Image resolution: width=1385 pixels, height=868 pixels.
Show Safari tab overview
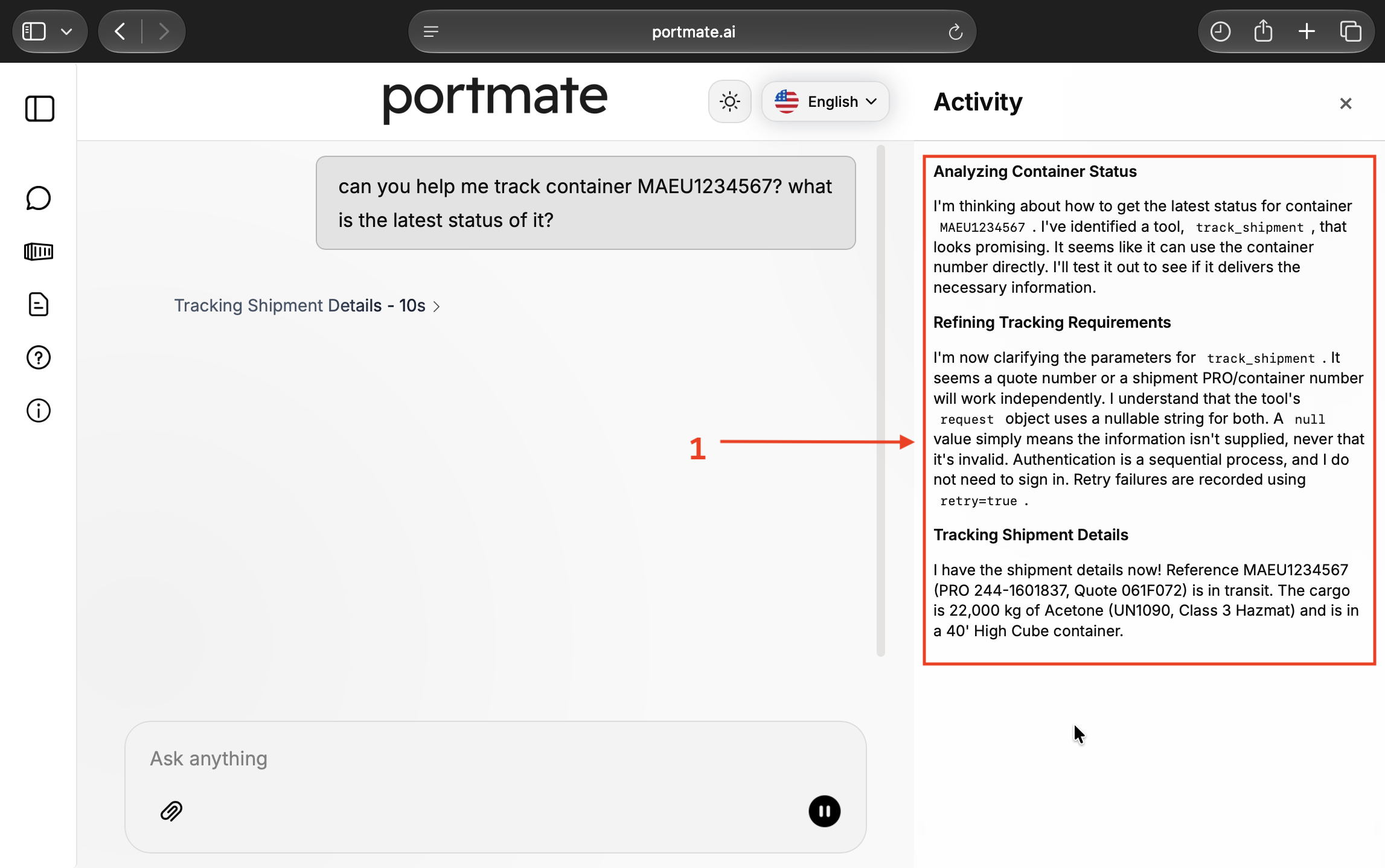click(x=1351, y=31)
